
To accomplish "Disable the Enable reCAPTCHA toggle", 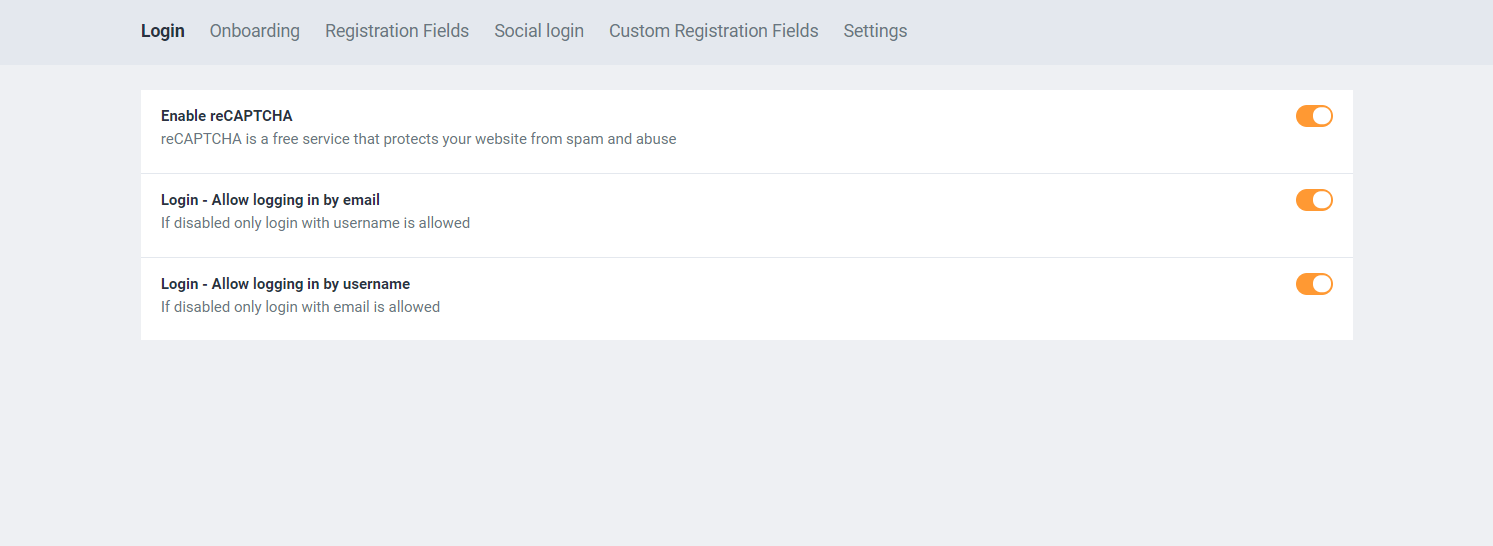I will 1313,116.
